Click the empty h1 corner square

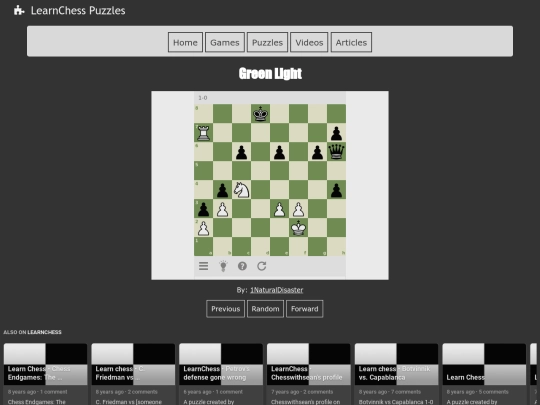[x=336, y=246]
